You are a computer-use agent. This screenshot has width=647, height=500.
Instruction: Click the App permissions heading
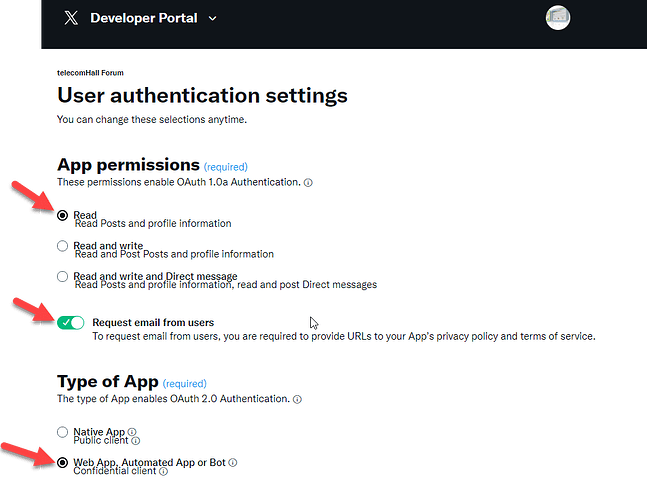click(x=128, y=165)
